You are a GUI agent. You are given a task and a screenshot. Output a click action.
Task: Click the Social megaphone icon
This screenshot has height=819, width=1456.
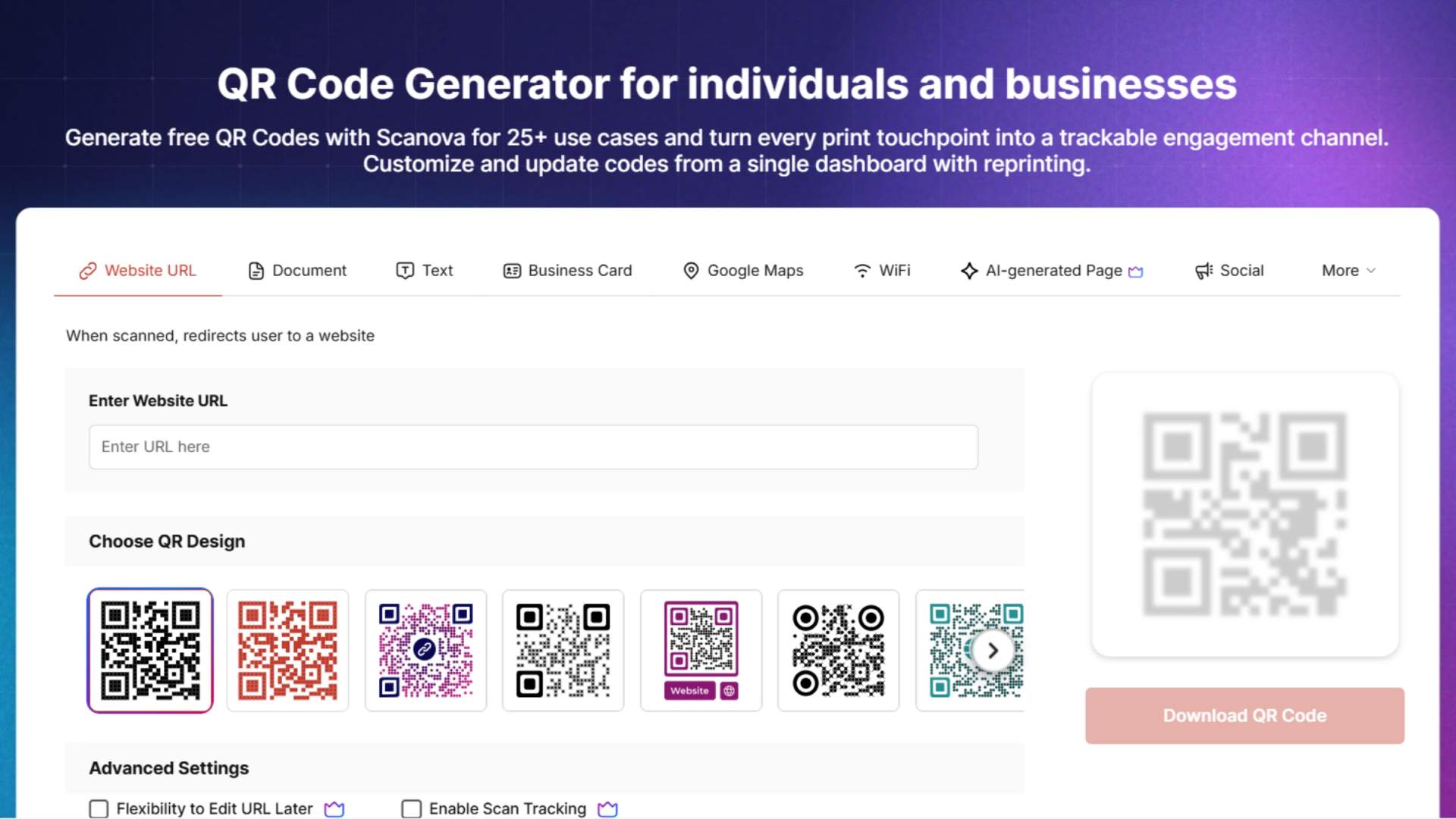[1204, 271]
